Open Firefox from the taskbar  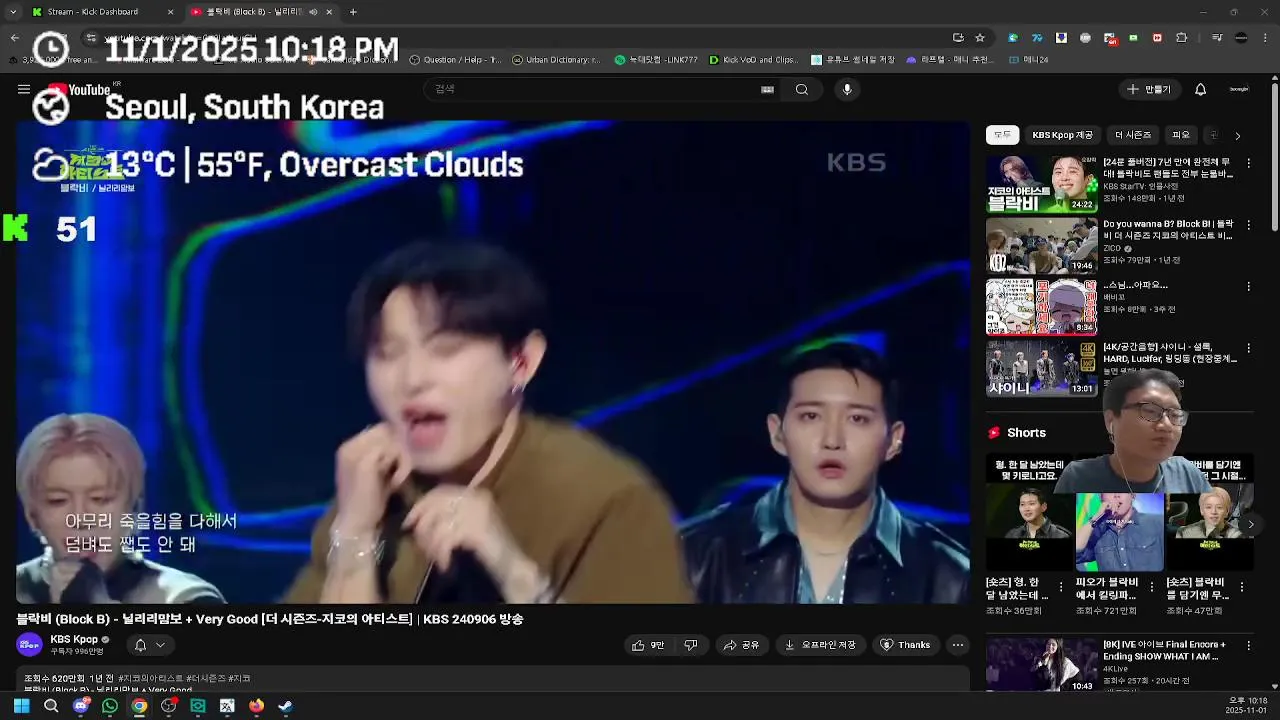256,706
